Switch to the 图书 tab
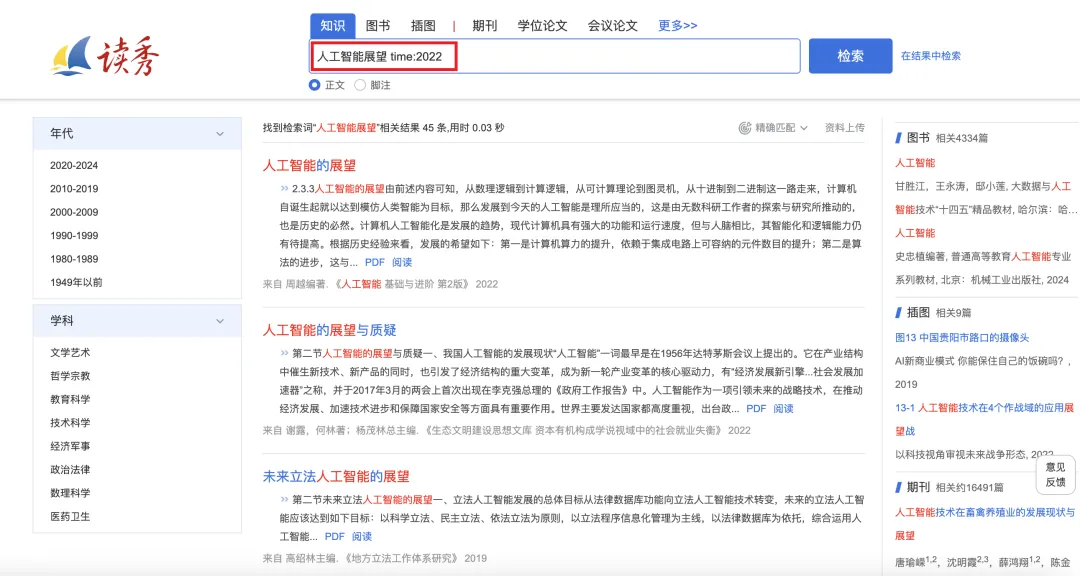1080x576 pixels. coord(377,25)
